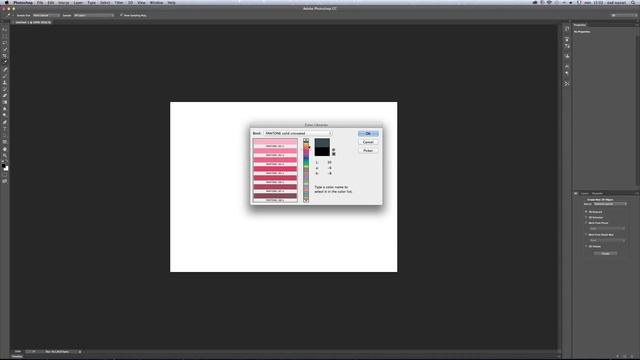Click the zoom percentage field in status bar
The image size is (640, 360).
[18, 351]
